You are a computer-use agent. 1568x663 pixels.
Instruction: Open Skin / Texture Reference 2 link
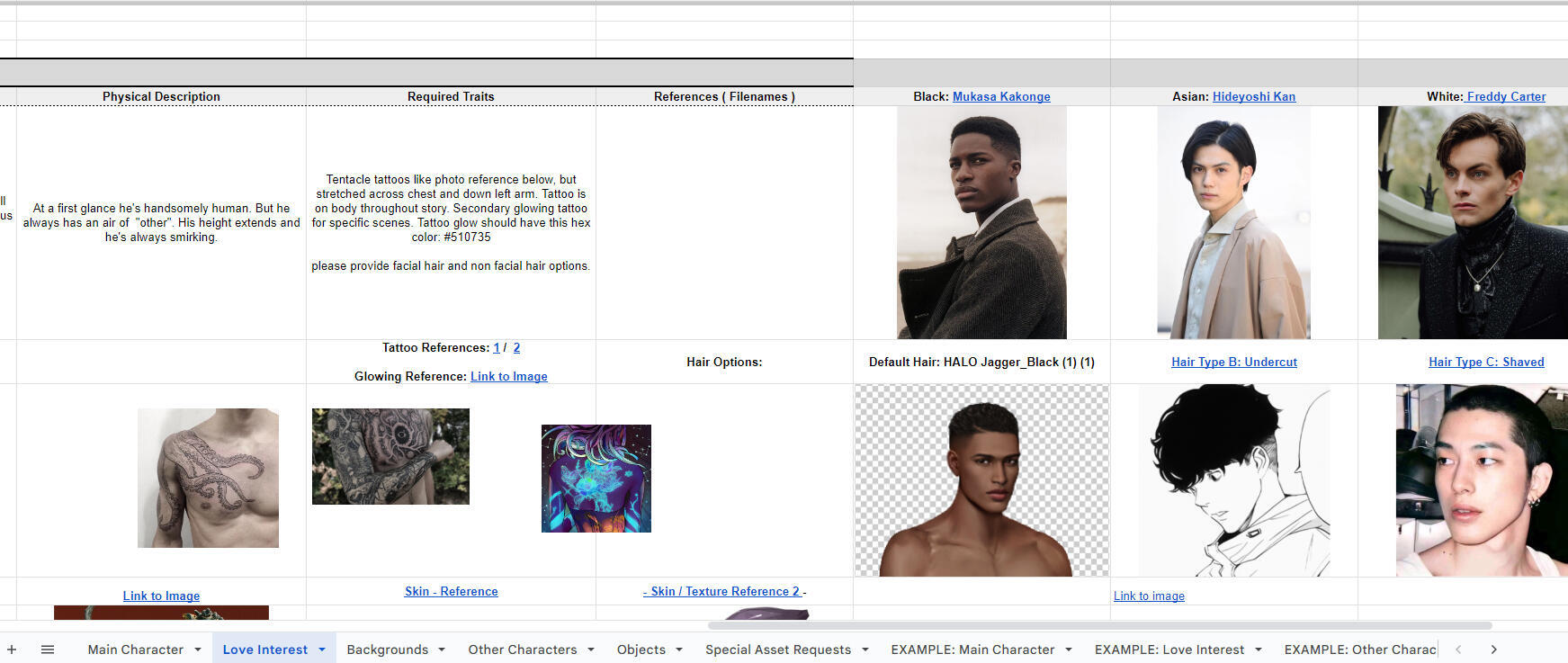(x=725, y=591)
